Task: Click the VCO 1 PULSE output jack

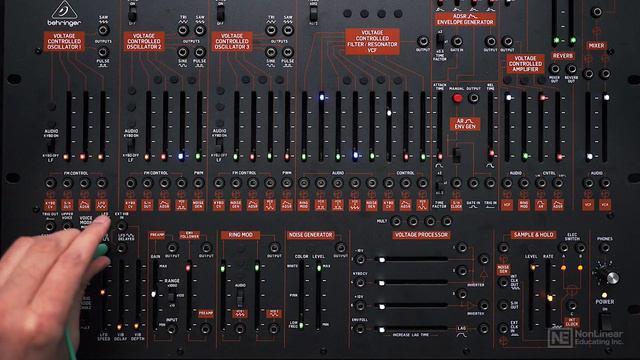Action: (103, 52)
